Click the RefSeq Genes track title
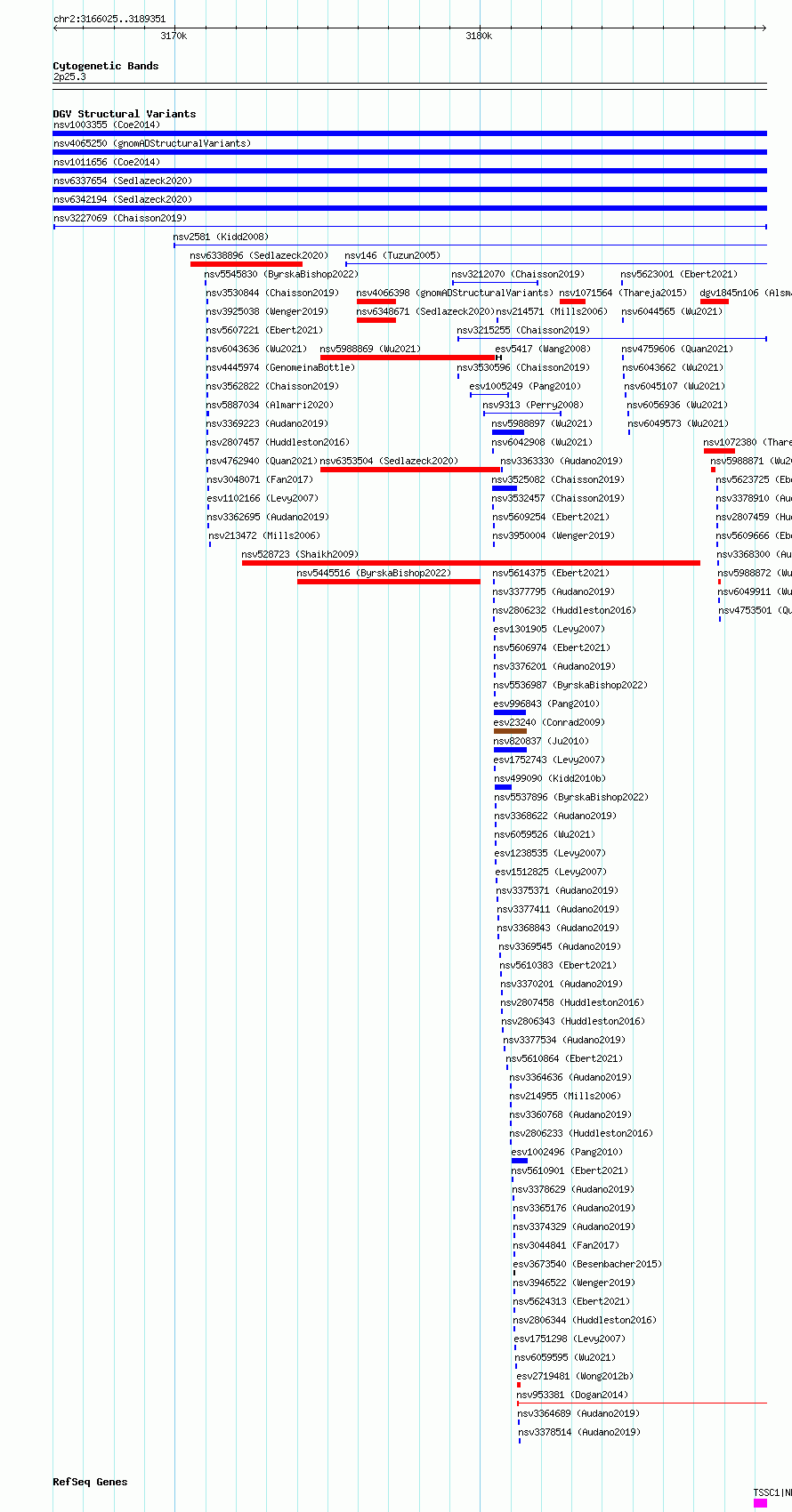This screenshot has height=1512, width=792. [90, 1482]
